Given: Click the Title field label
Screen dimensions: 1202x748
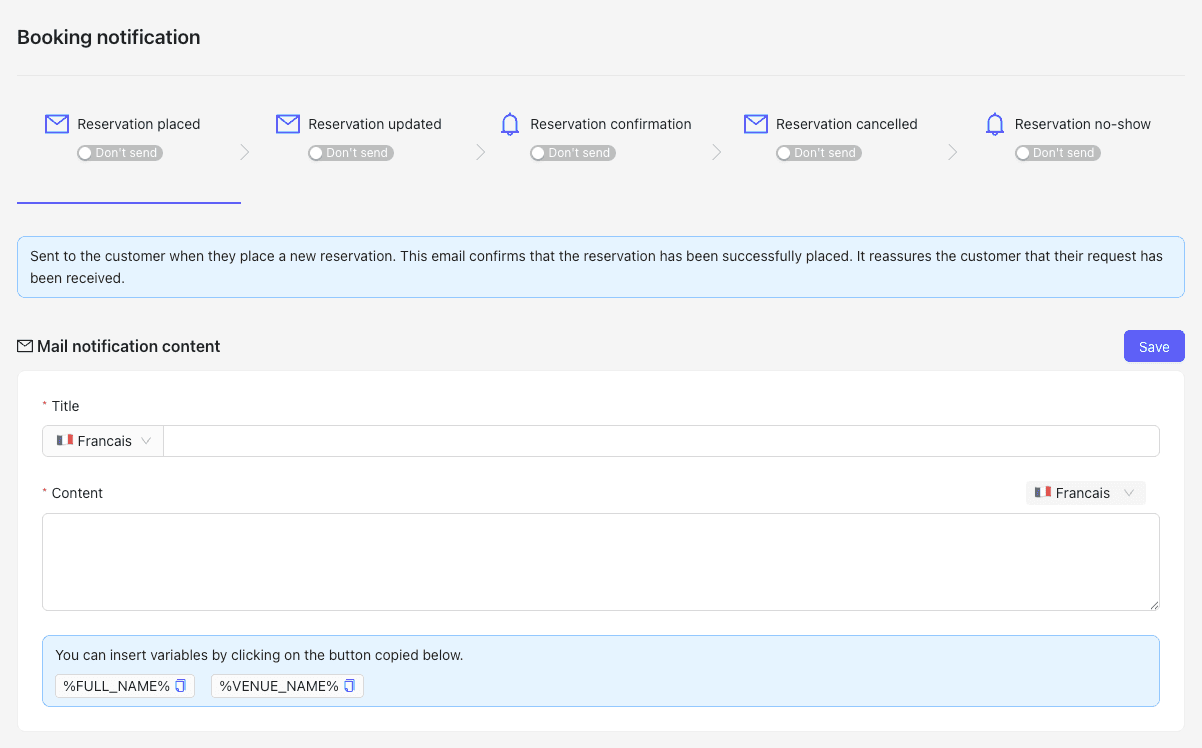Looking at the screenshot, I should (65, 406).
